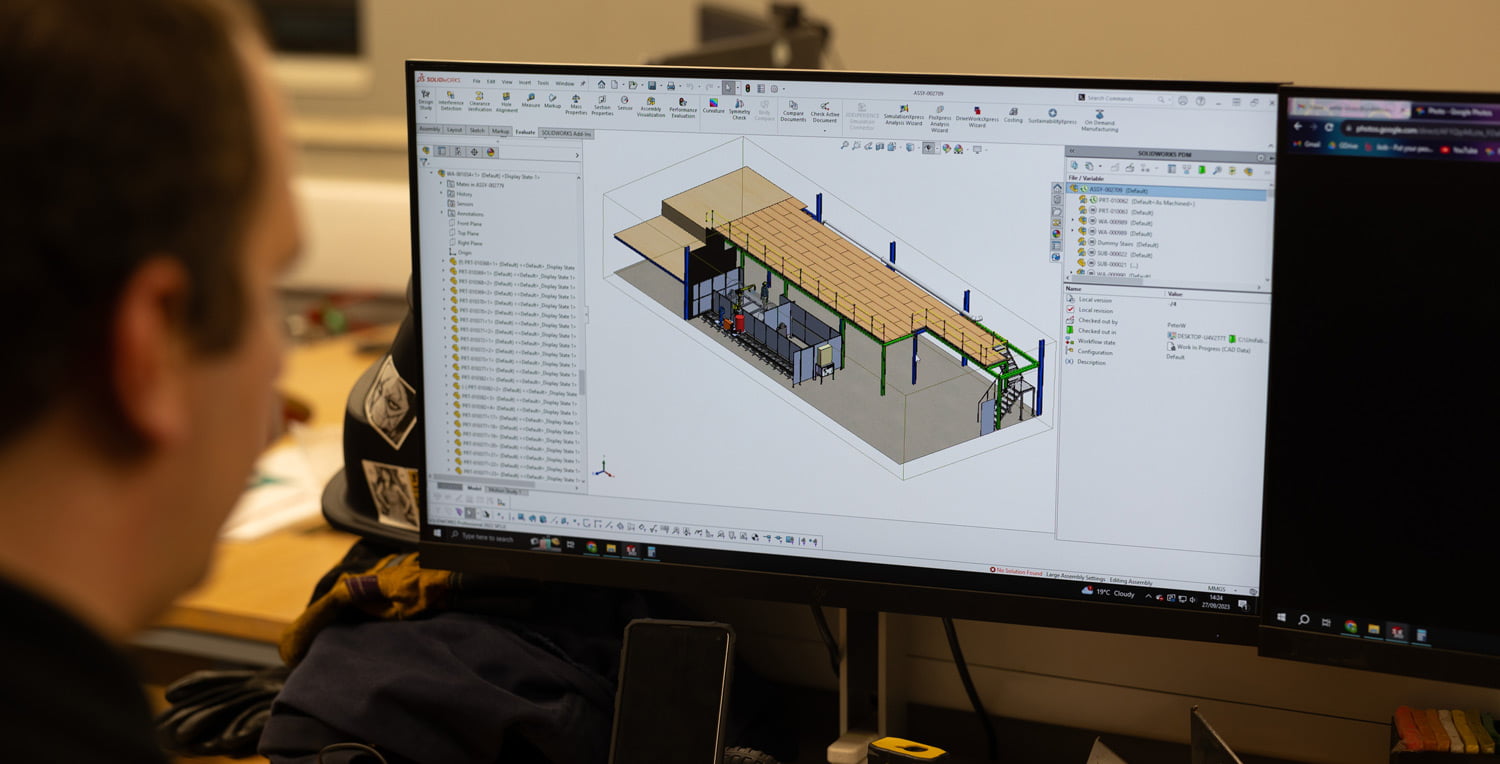
Task: Open the View menu
Action: coord(507,82)
